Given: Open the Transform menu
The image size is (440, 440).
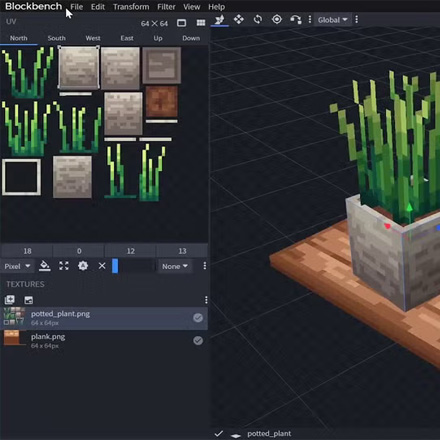Looking at the screenshot, I should tap(131, 7).
